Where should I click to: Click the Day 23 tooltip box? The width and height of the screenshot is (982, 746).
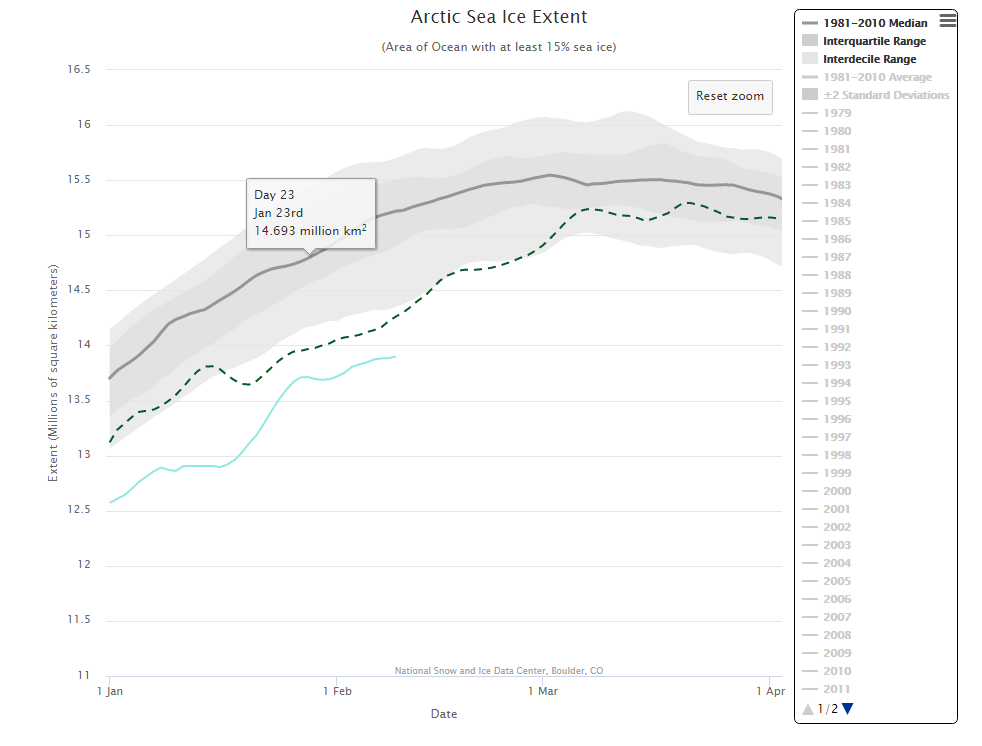coord(310,213)
